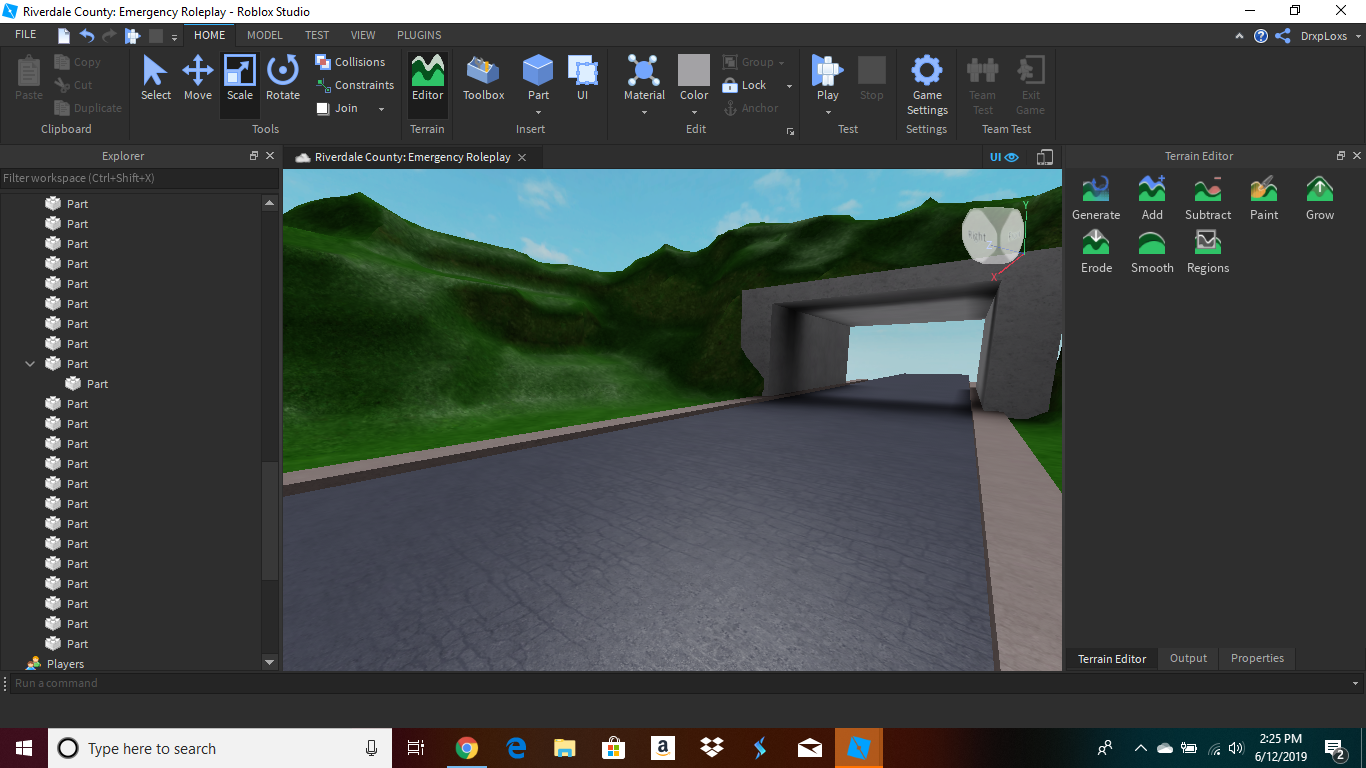Image resolution: width=1366 pixels, height=768 pixels.
Task: Toggle Join surfaces option
Action: [x=337, y=108]
